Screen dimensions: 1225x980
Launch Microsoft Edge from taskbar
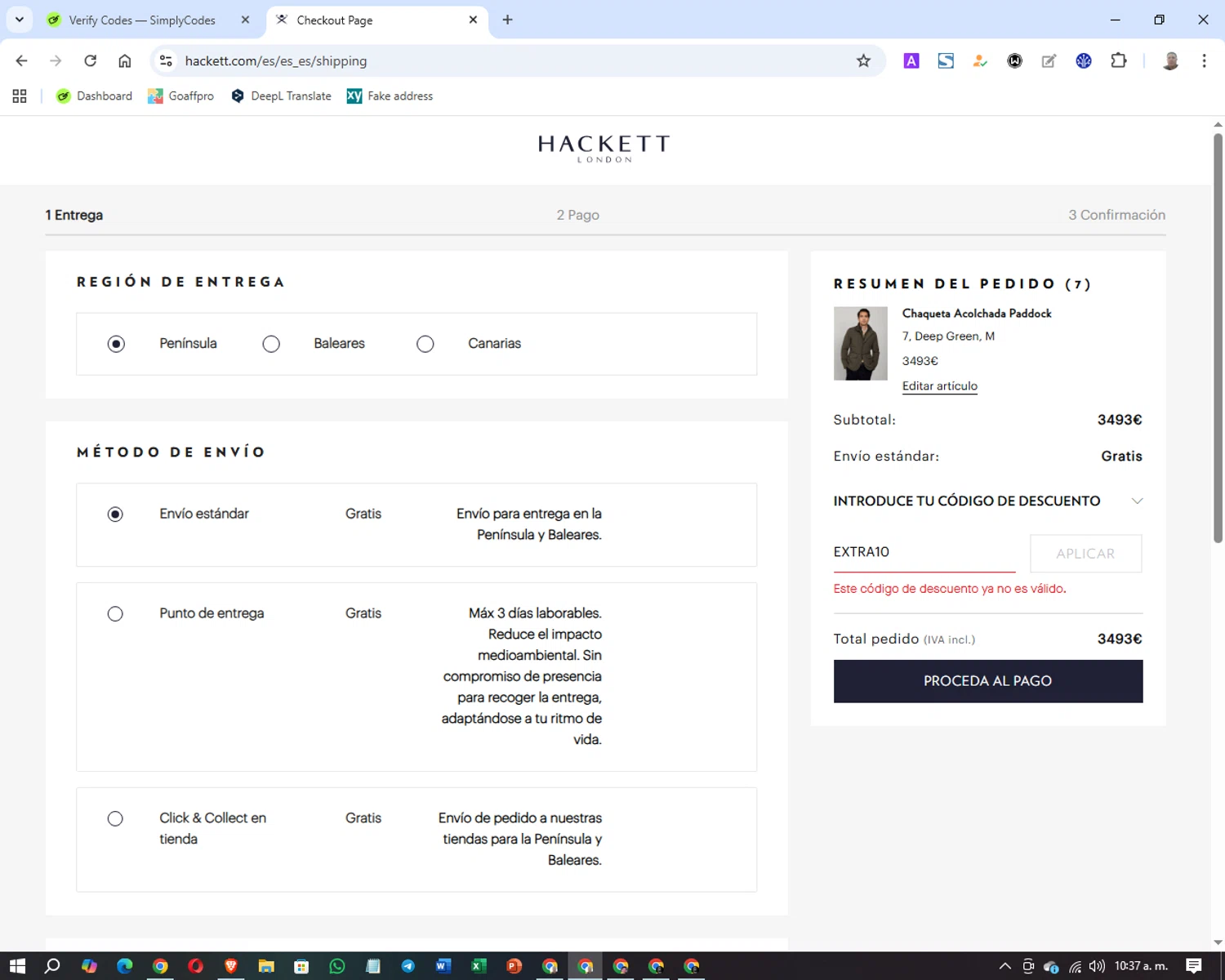point(124,966)
